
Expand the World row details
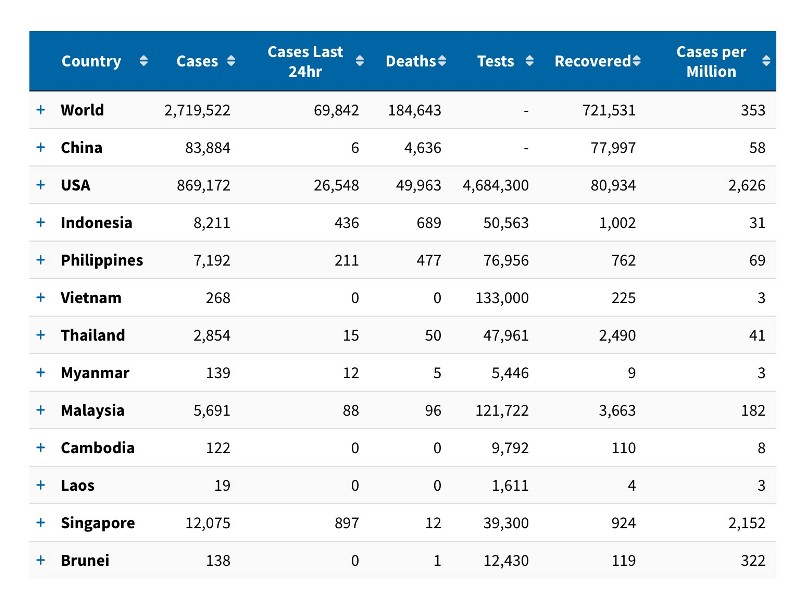click(41, 110)
